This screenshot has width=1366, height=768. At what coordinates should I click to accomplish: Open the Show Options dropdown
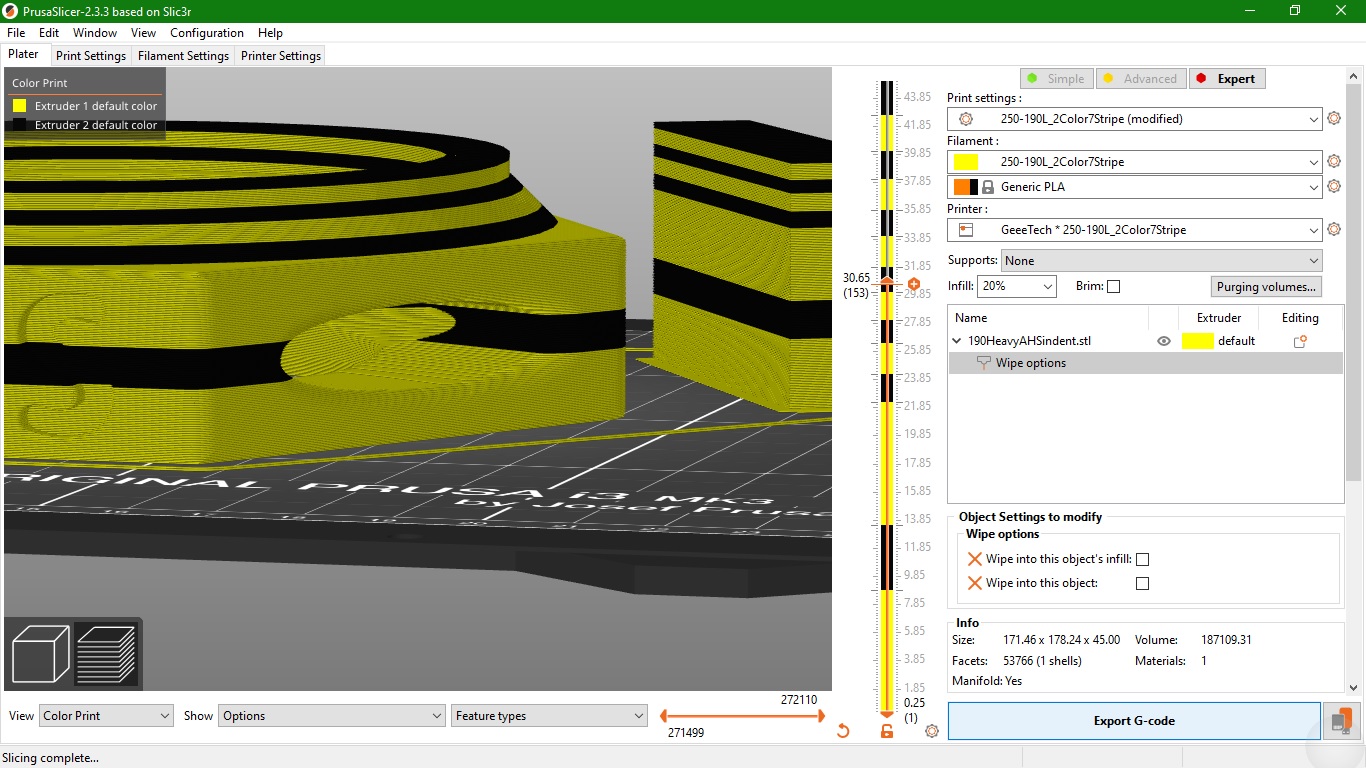[331, 716]
